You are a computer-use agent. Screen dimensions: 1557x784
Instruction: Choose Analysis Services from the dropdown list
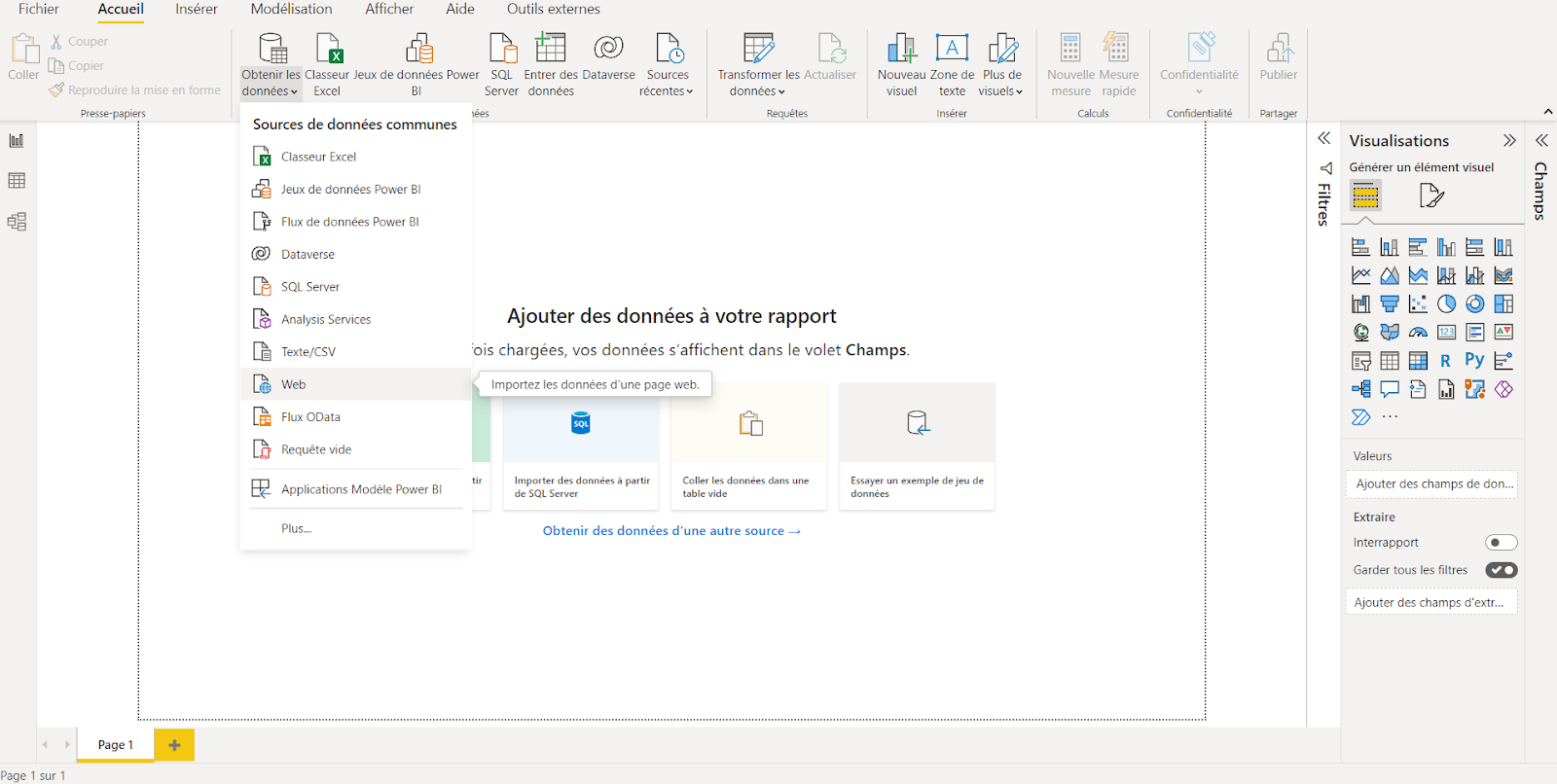click(356, 319)
